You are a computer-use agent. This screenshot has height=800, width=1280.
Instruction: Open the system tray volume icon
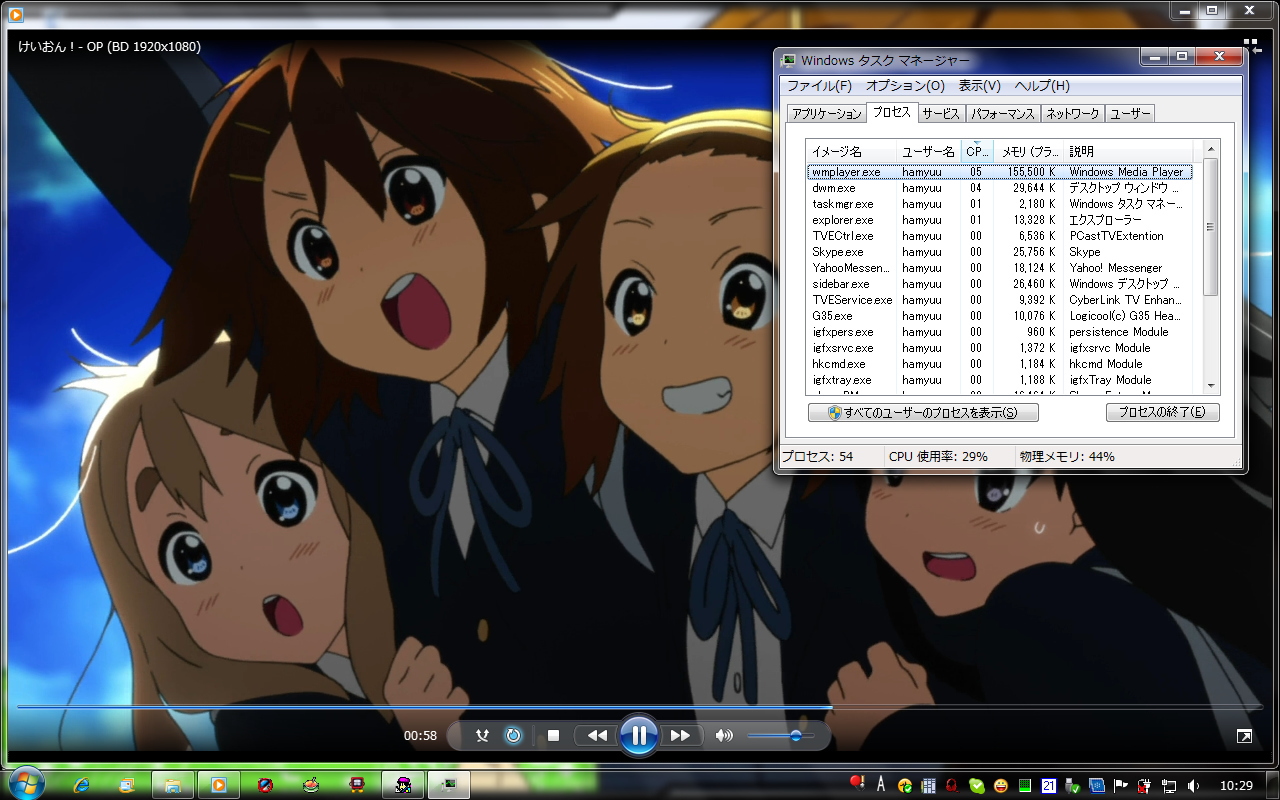[x=1194, y=786]
